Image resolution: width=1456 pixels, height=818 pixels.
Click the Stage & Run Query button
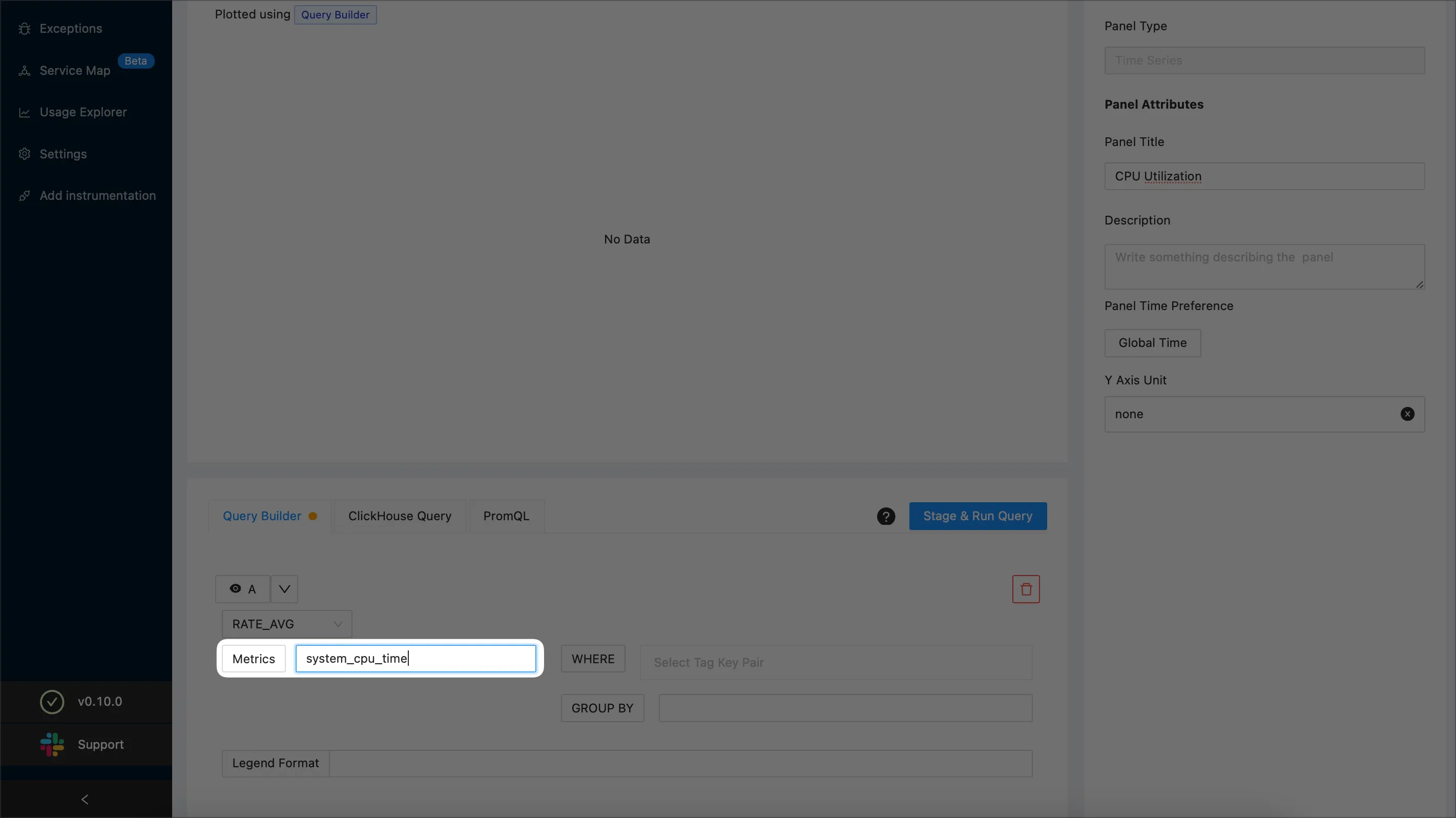click(x=978, y=516)
